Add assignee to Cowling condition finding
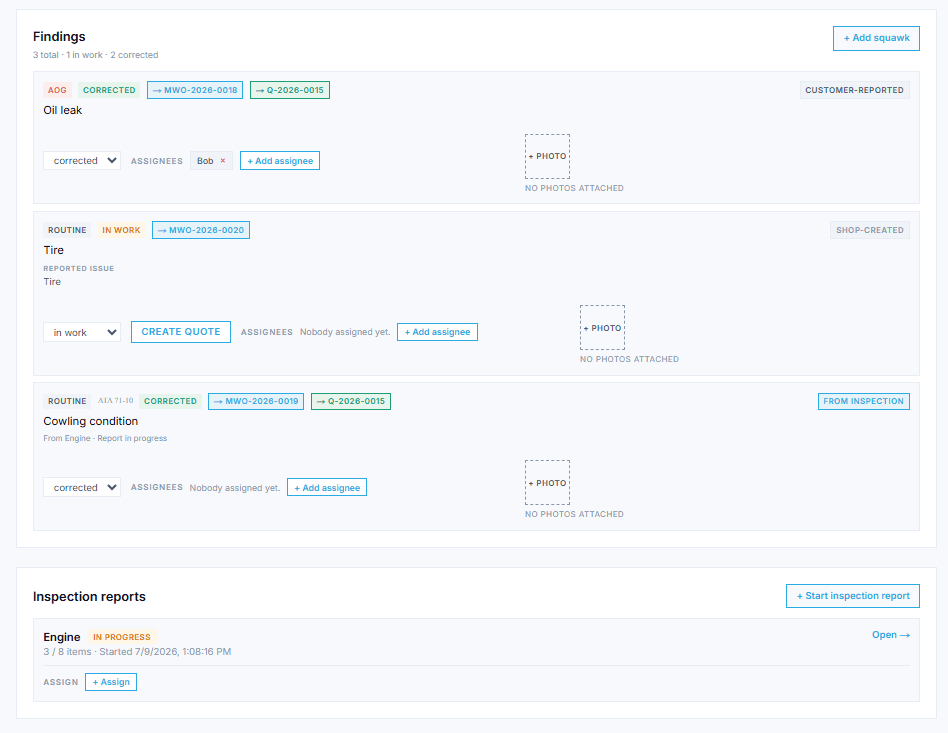Image resolution: width=948 pixels, height=733 pixels. pos(327,487)
